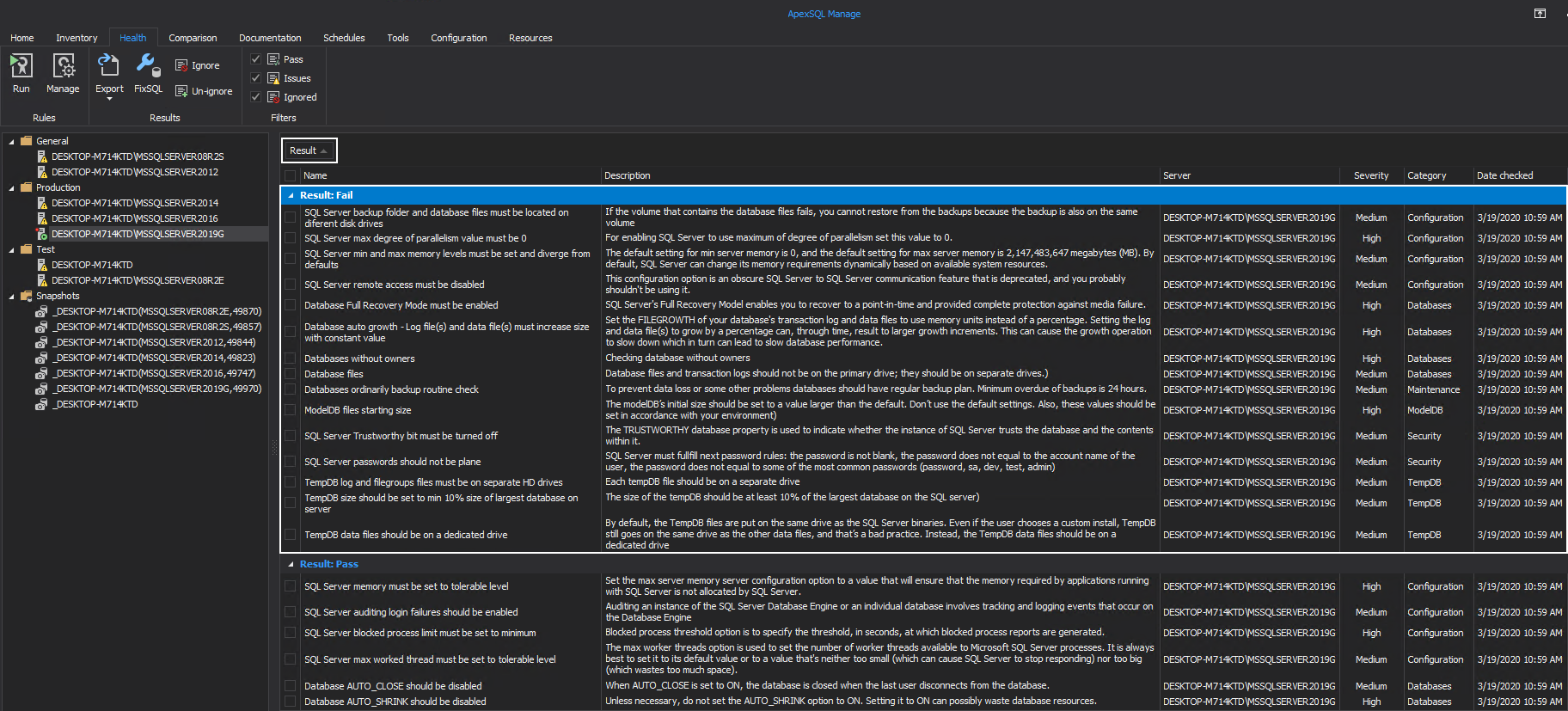Click the MSSQLSERVER08R2S server icon under General

(42, 156)
